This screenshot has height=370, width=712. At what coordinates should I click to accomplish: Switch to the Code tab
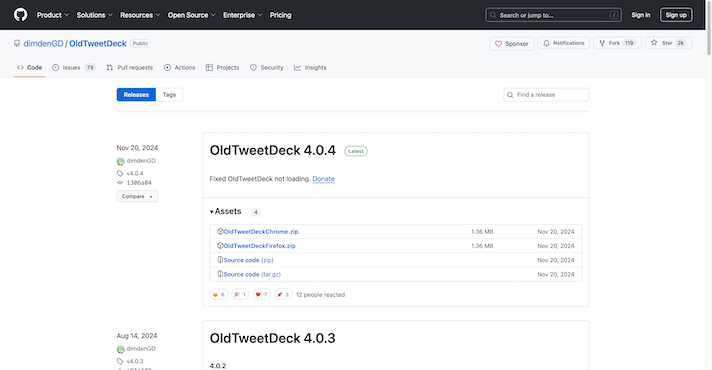coord(30,68)
